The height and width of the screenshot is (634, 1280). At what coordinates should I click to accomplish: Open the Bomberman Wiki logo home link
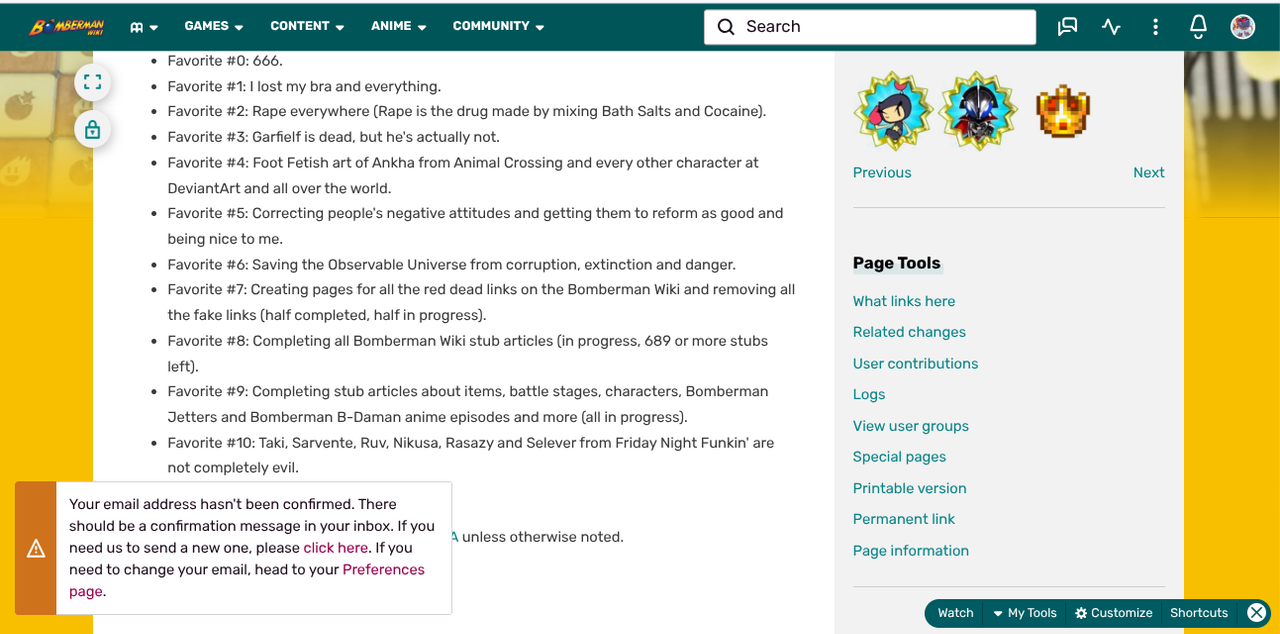67,27
